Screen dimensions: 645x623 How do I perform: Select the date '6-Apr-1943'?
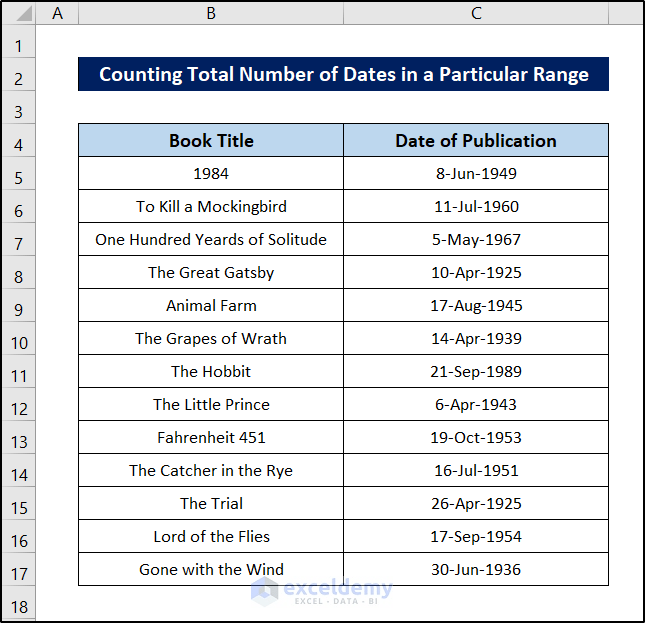[476, 405]
